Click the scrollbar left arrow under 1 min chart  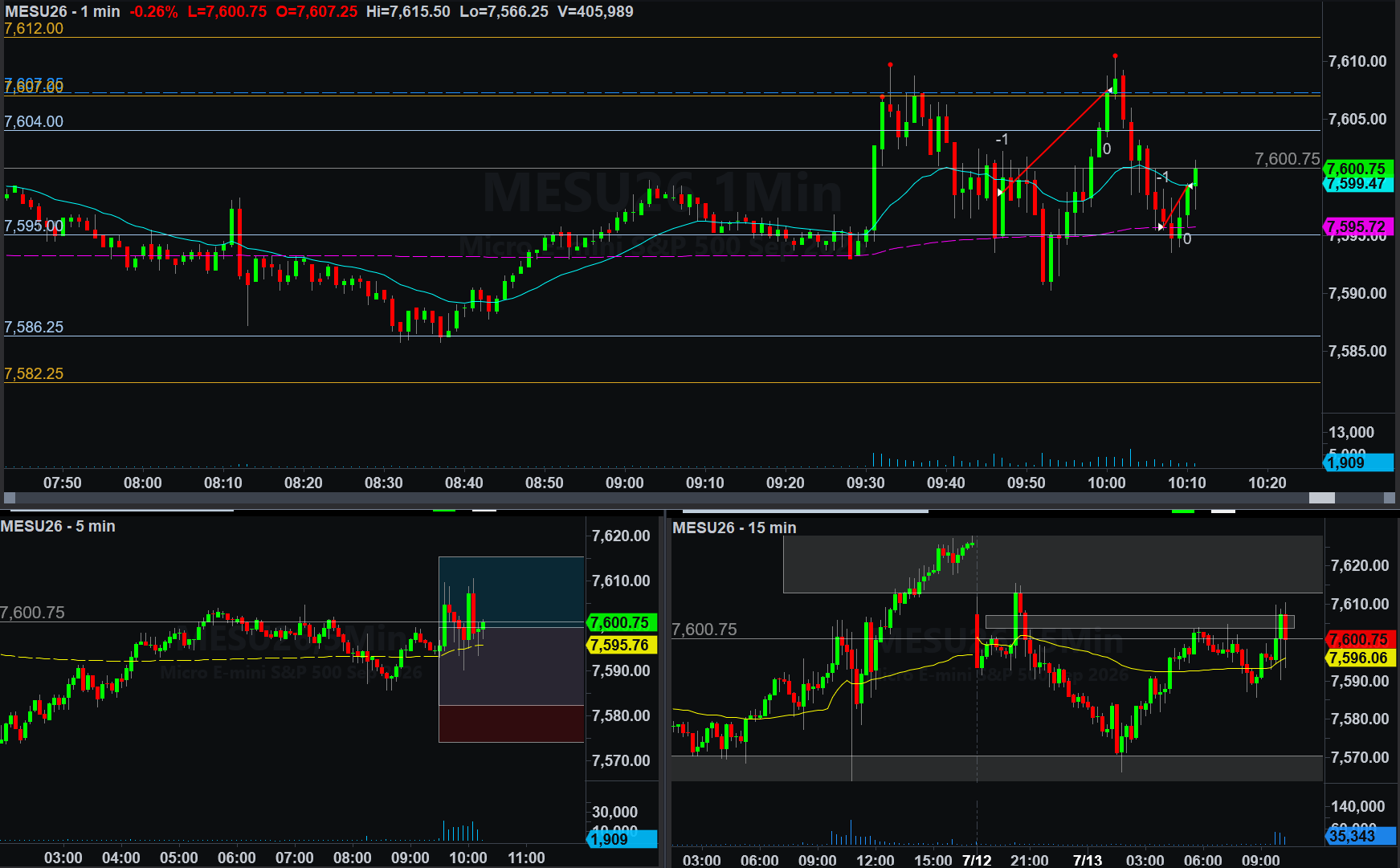10,498
